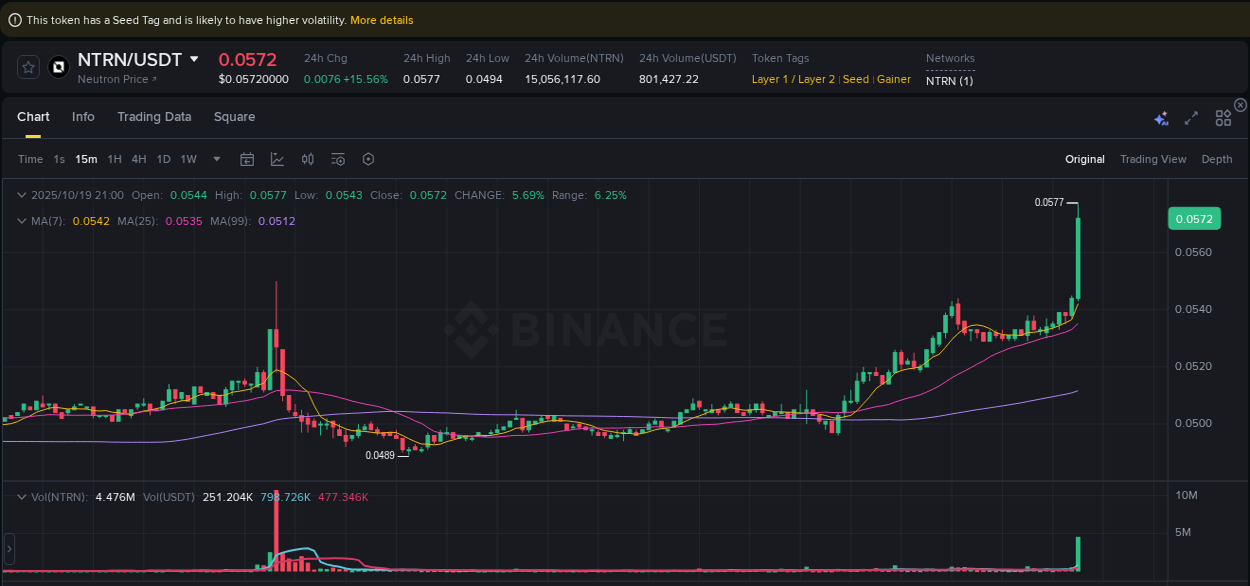Collapse the Volume indicator panel
The height and width of the screenshot is (586, 1250).
pos(22,496)
